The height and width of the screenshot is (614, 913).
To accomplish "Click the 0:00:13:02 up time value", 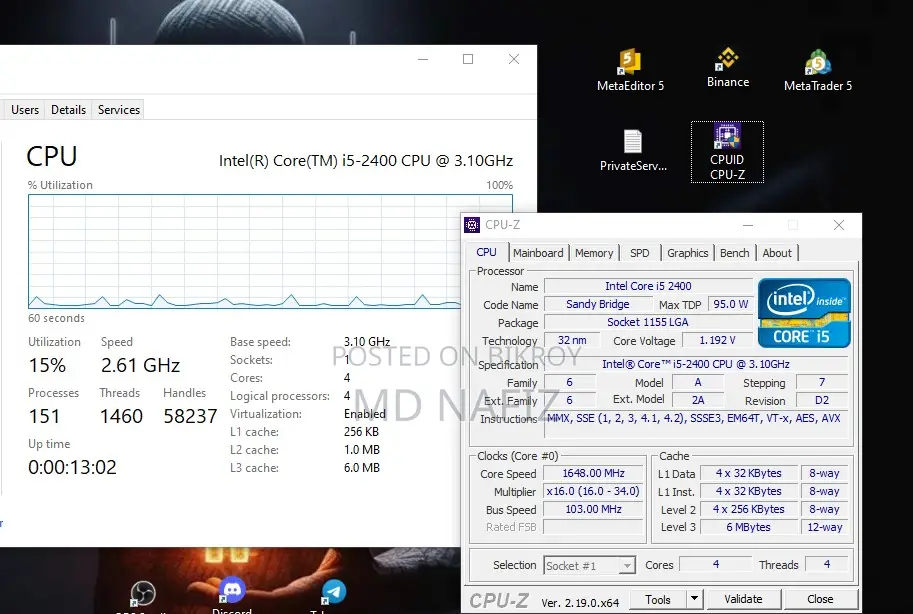I will [x=72, y=467].
